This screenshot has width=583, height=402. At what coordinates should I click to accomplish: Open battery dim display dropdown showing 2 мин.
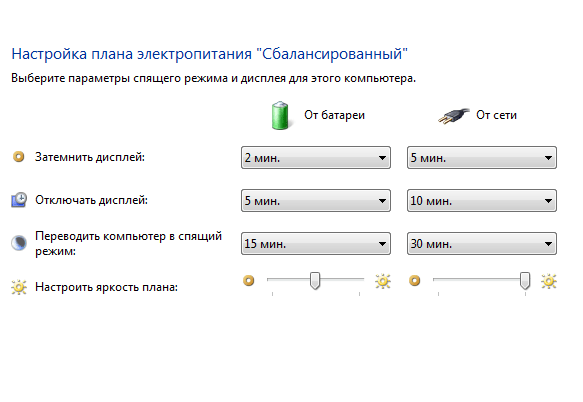tap(316, 158)
